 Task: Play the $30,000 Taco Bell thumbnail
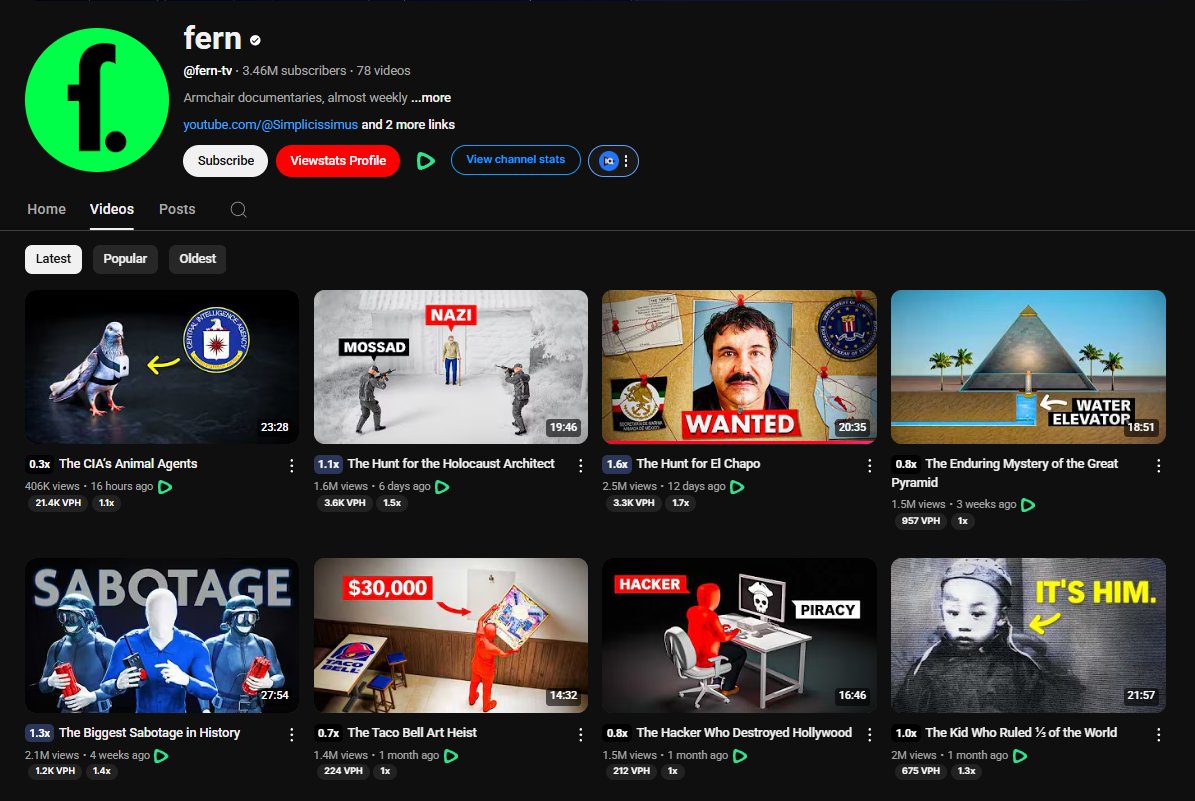pos(450,636)
